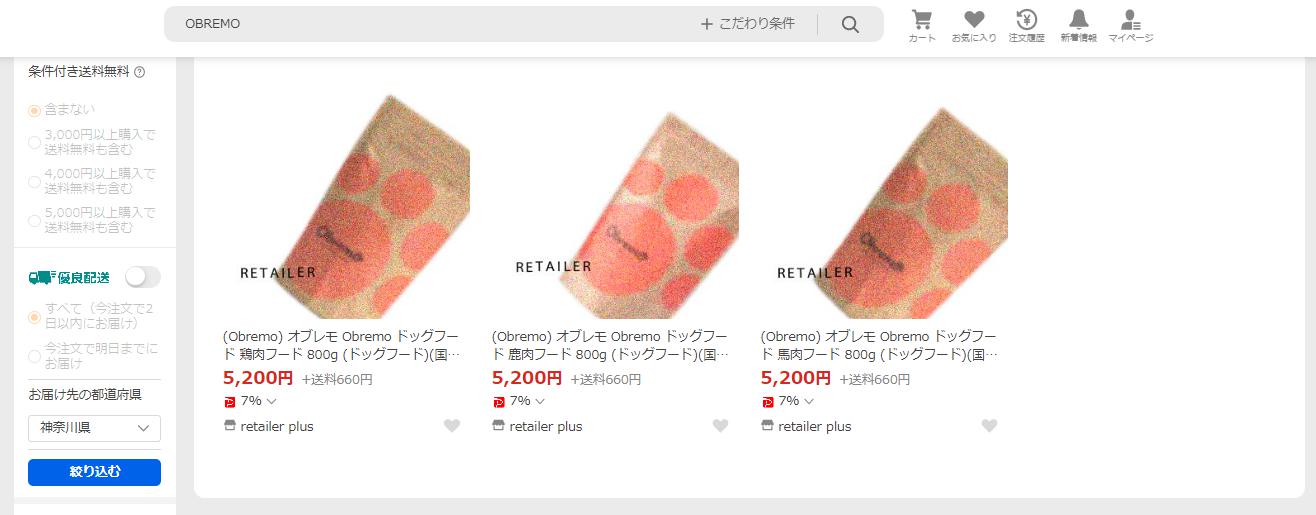
Task: Toggle the 優良配送 switch
Action: pyautogui.click(x=143, y=277)
